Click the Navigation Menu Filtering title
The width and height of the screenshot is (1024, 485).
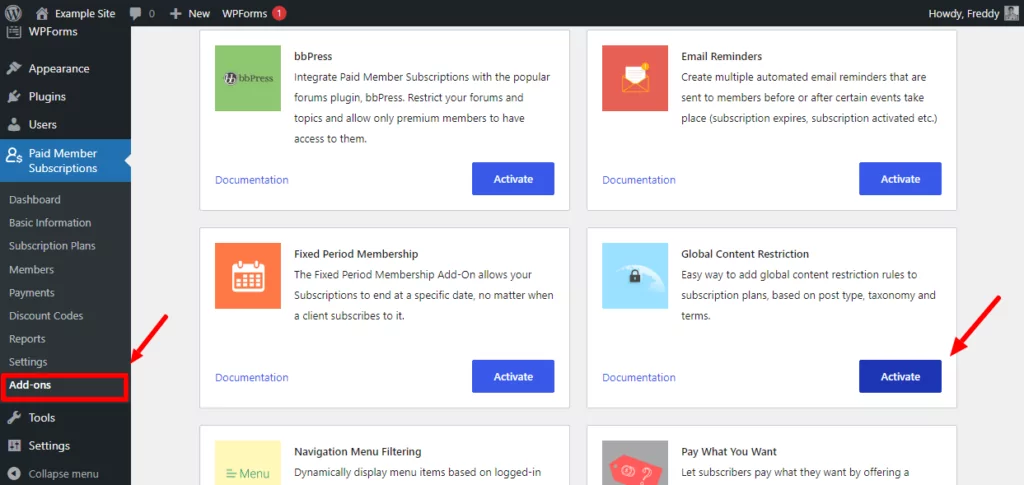pyautogui.click(x=358, y=452)
